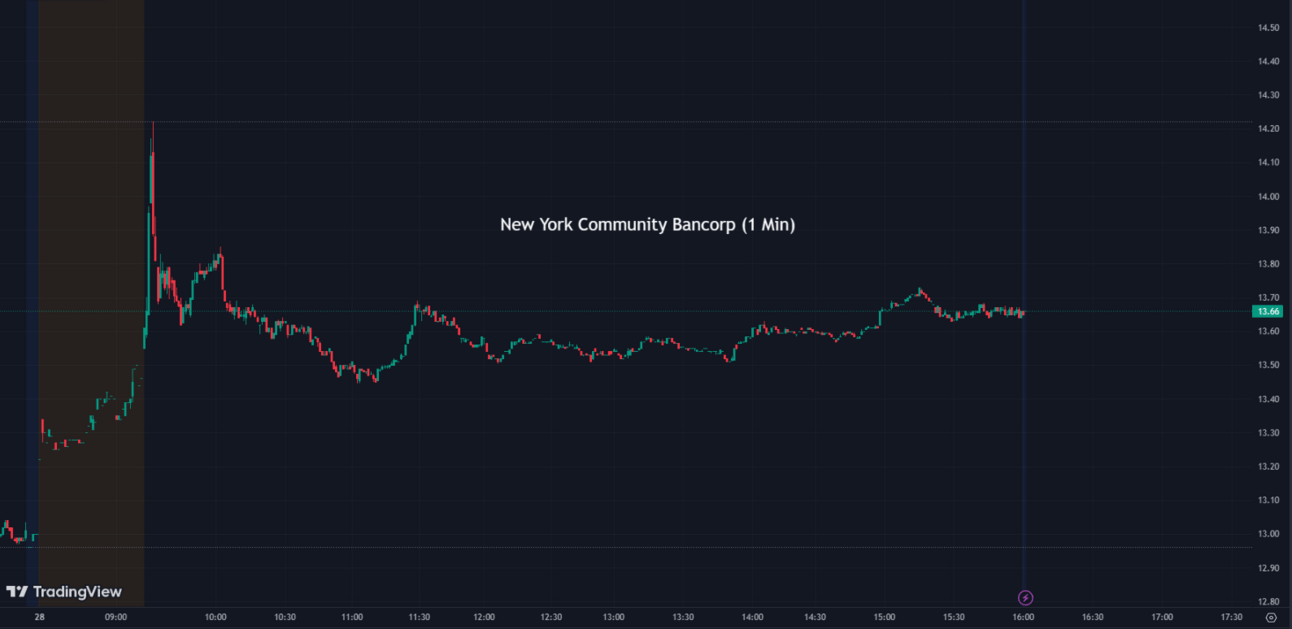Click the 14.30 price axis label
Viewport: 1292px width, 629px height.
pyautogui.click(x=1268, y=95)
